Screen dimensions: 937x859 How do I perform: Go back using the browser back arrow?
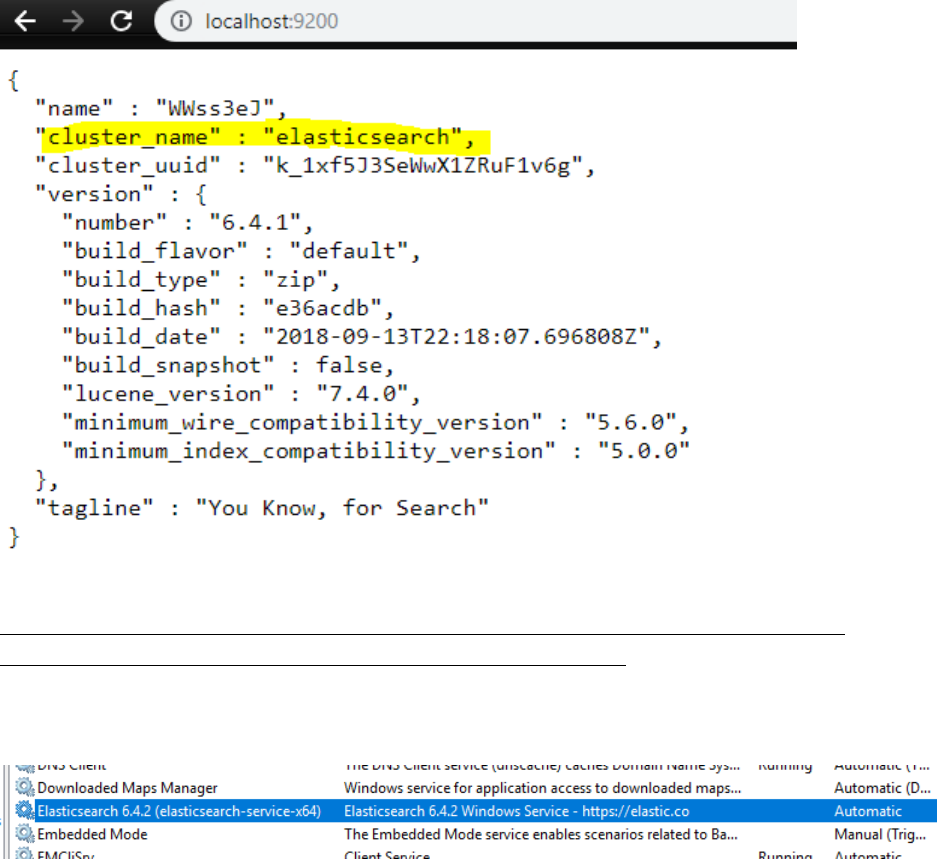25,22
